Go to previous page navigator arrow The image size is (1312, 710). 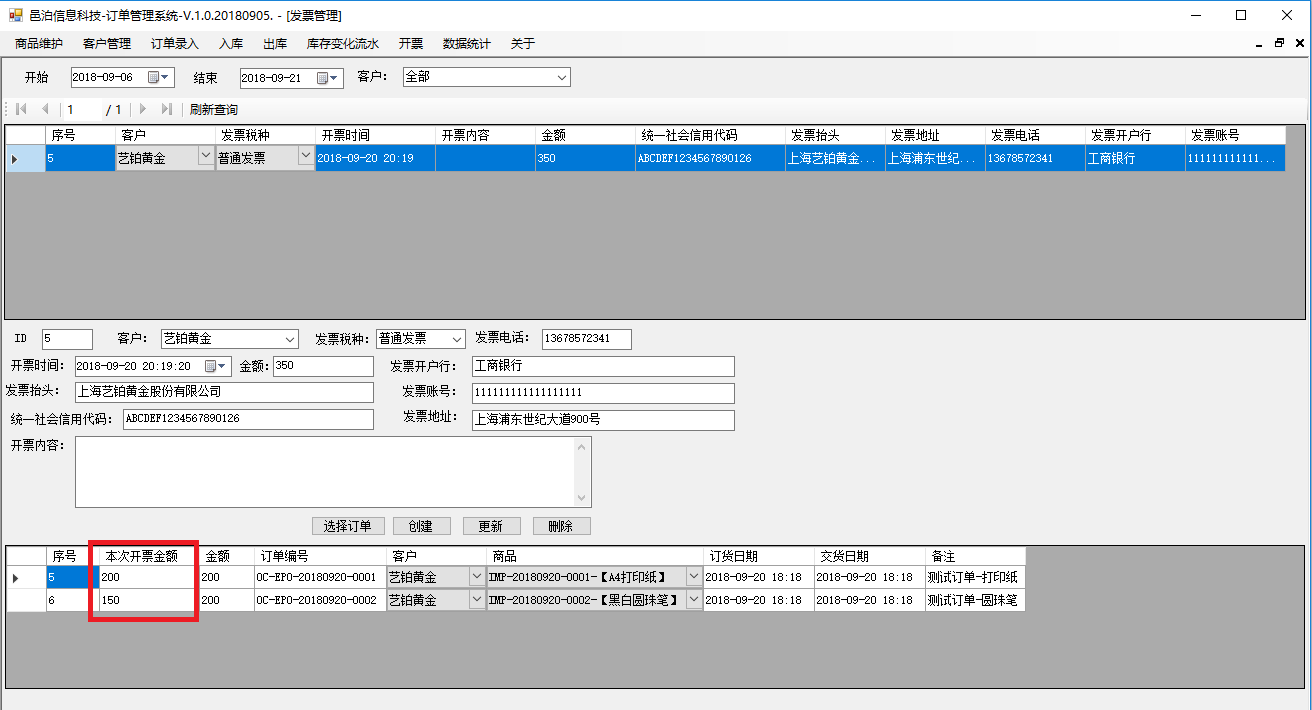tap(45, 109)
